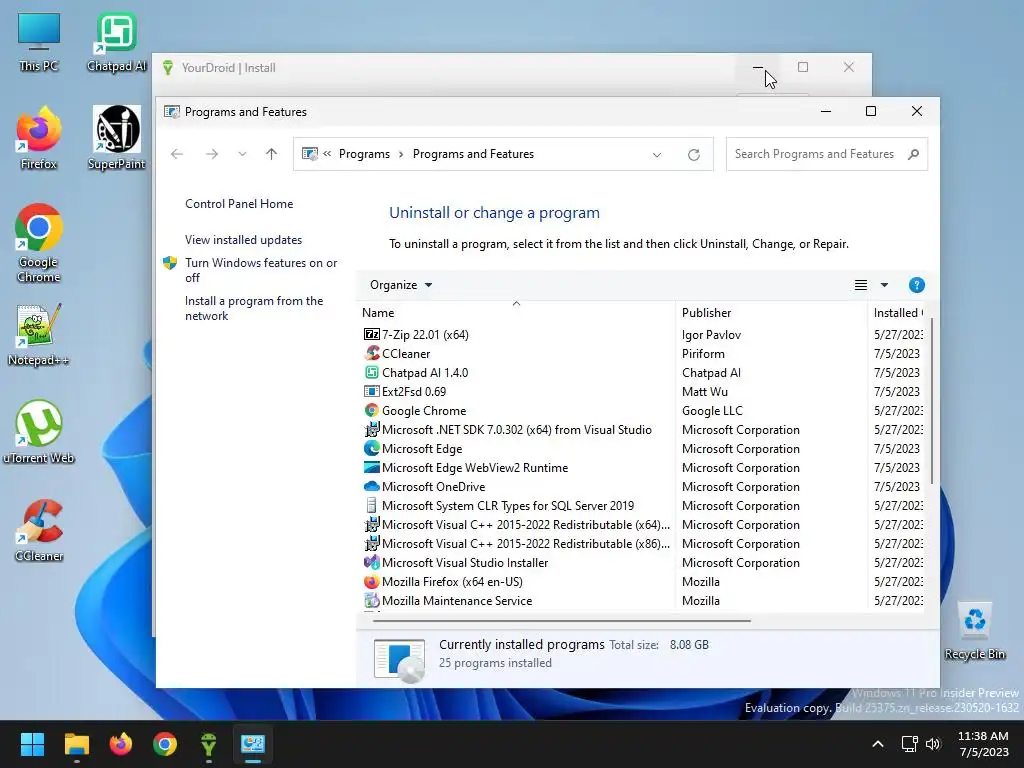Viewport: 1024px width, 768px height.
Task: Select the Recycle Bin desktop icon
Action: tap(974, 632)
